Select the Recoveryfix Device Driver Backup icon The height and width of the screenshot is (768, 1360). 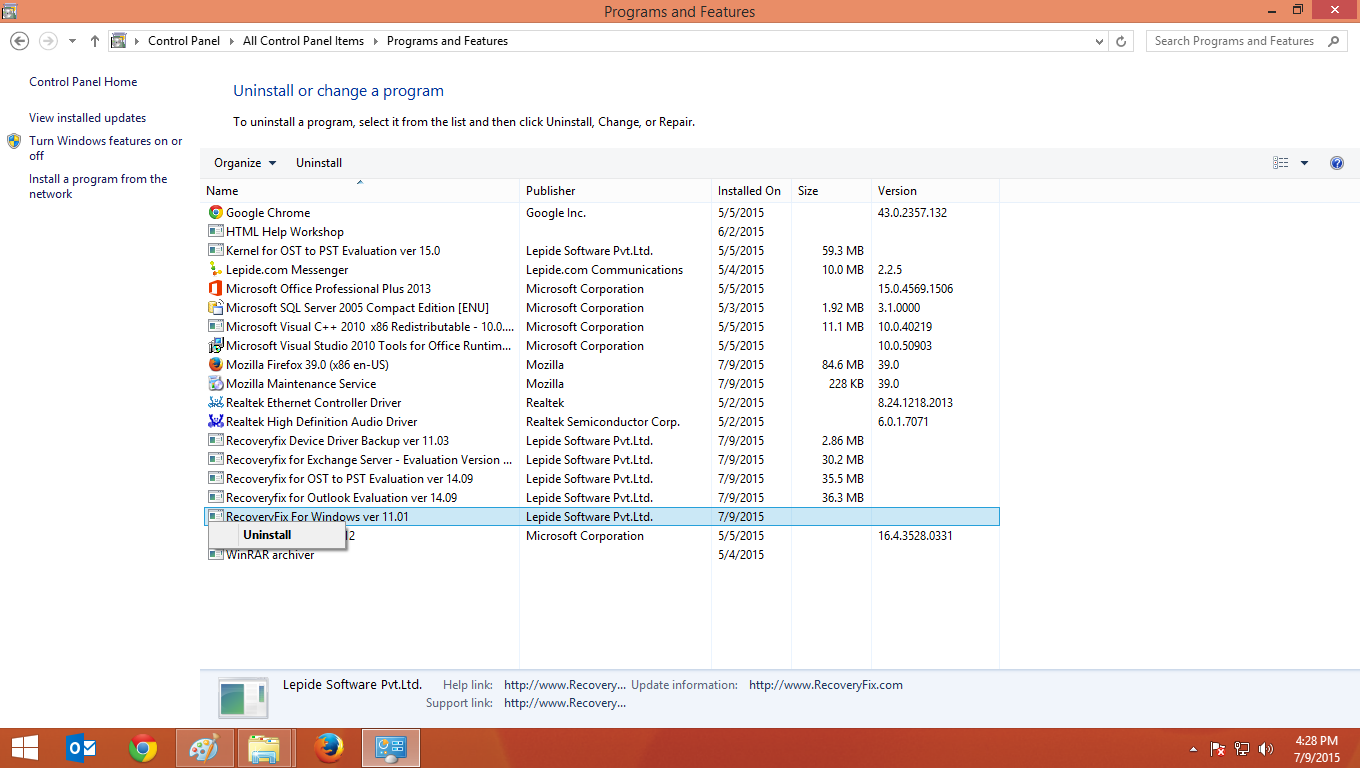point(215,441)
